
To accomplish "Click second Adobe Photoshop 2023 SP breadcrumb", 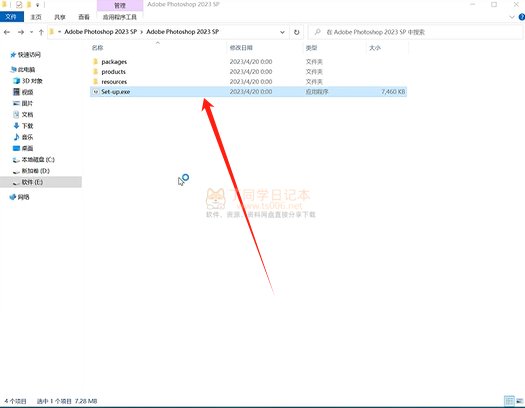I will (182, 32).
